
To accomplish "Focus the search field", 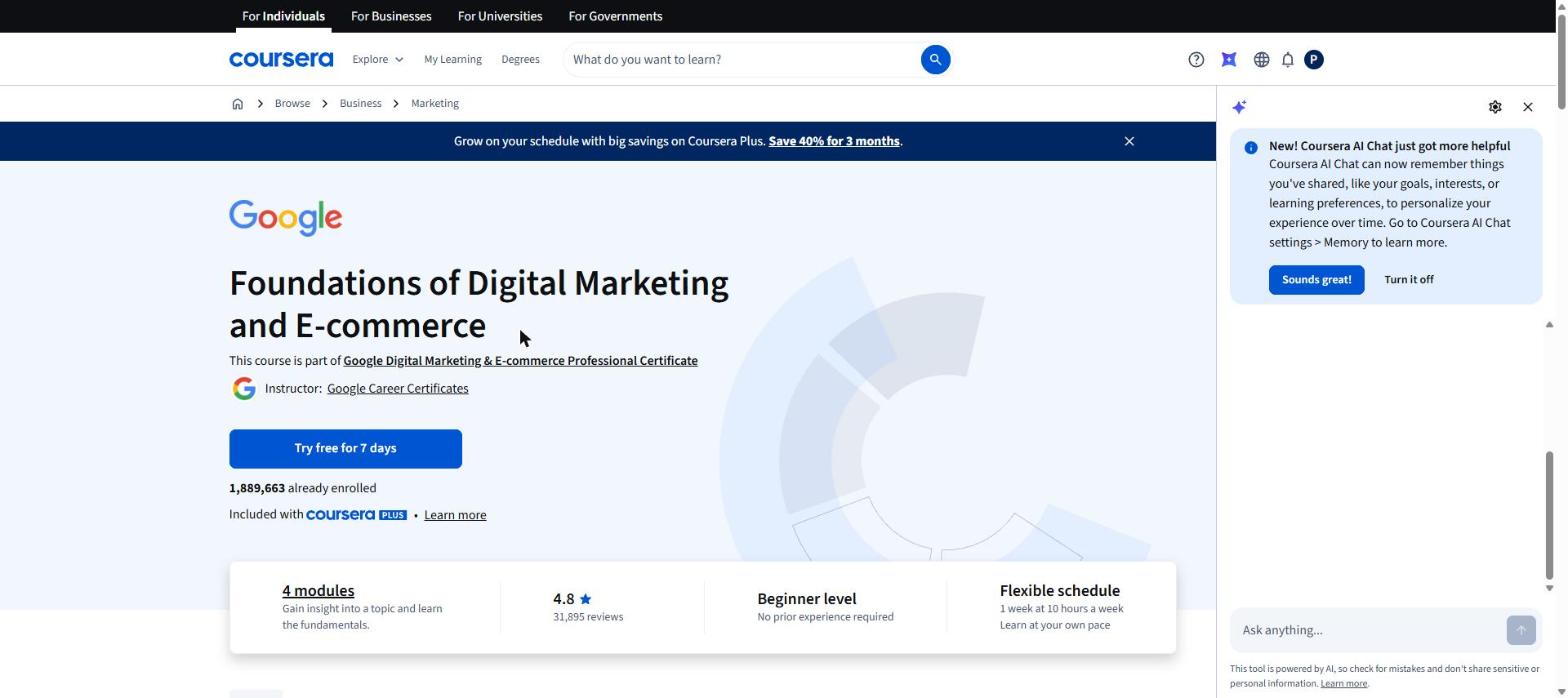I will (x=742, y=60).
